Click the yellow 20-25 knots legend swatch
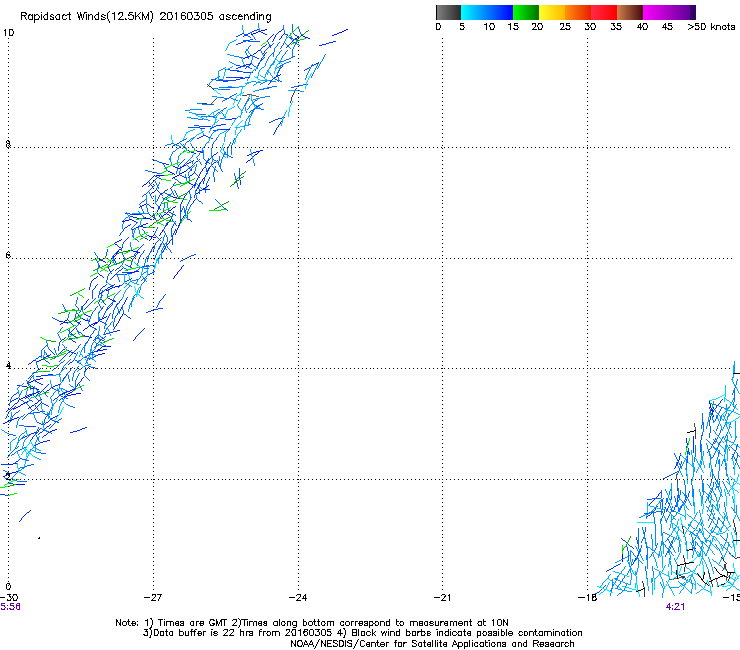This screenshot has height=650, width=740. pos(552,12)
